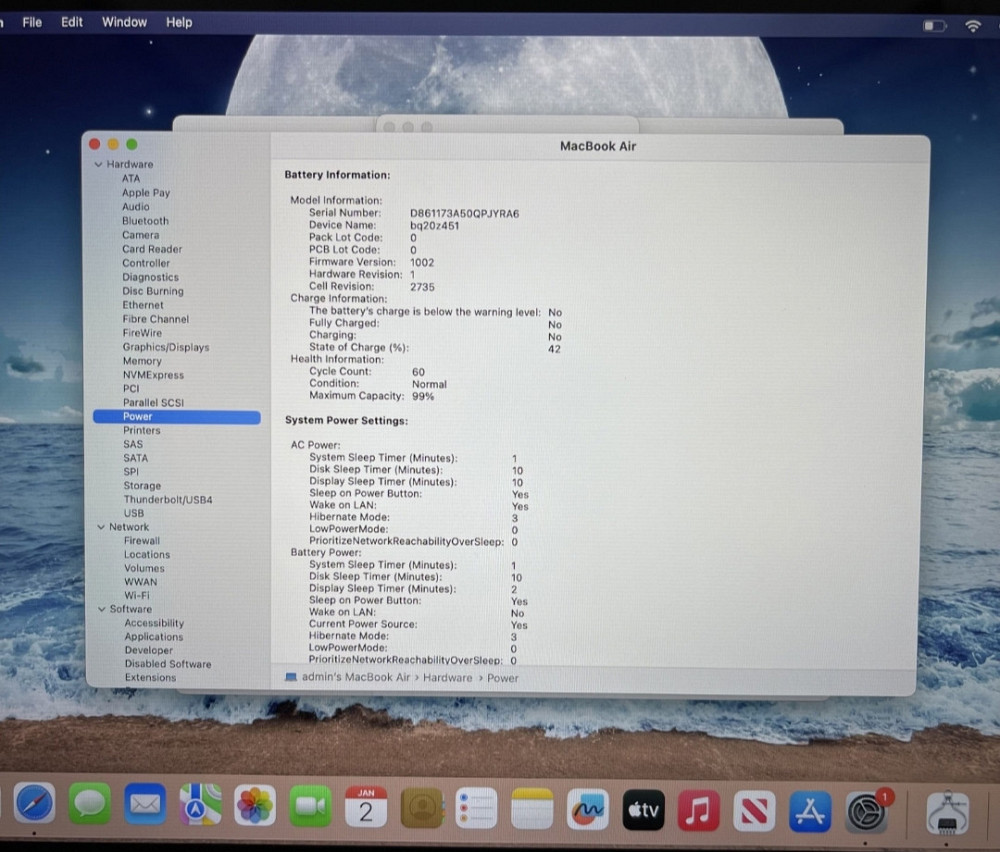Open the Help menu
1000x852 pixels.
[179, 22]
